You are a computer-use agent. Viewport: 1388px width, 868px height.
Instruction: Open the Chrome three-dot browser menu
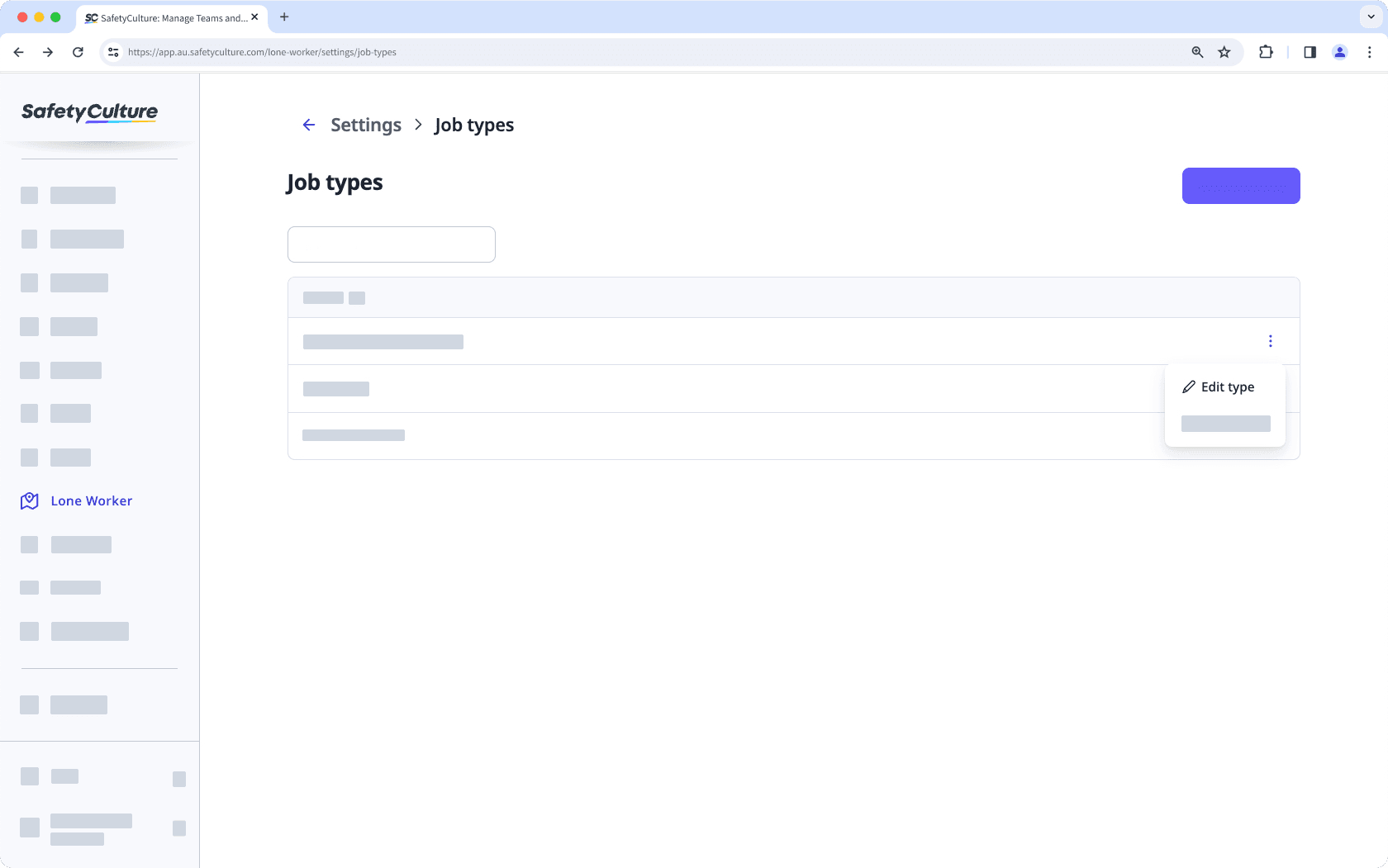tap(1370, 52)
